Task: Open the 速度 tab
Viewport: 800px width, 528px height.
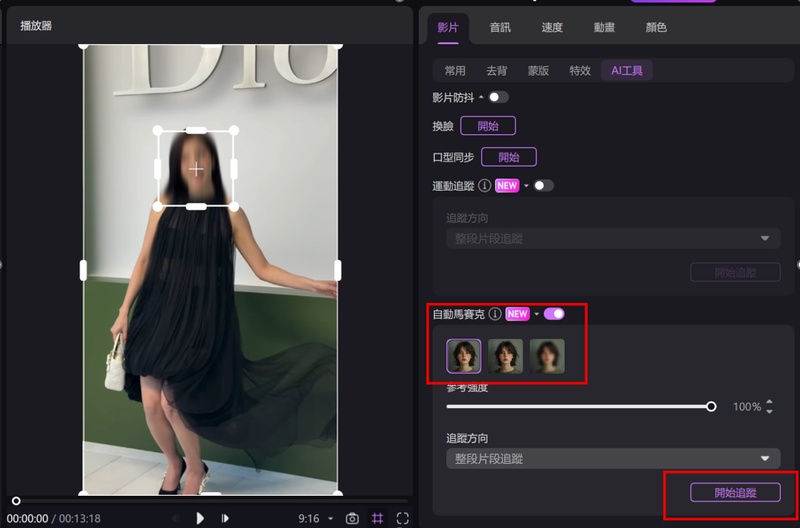Action: 552,28
